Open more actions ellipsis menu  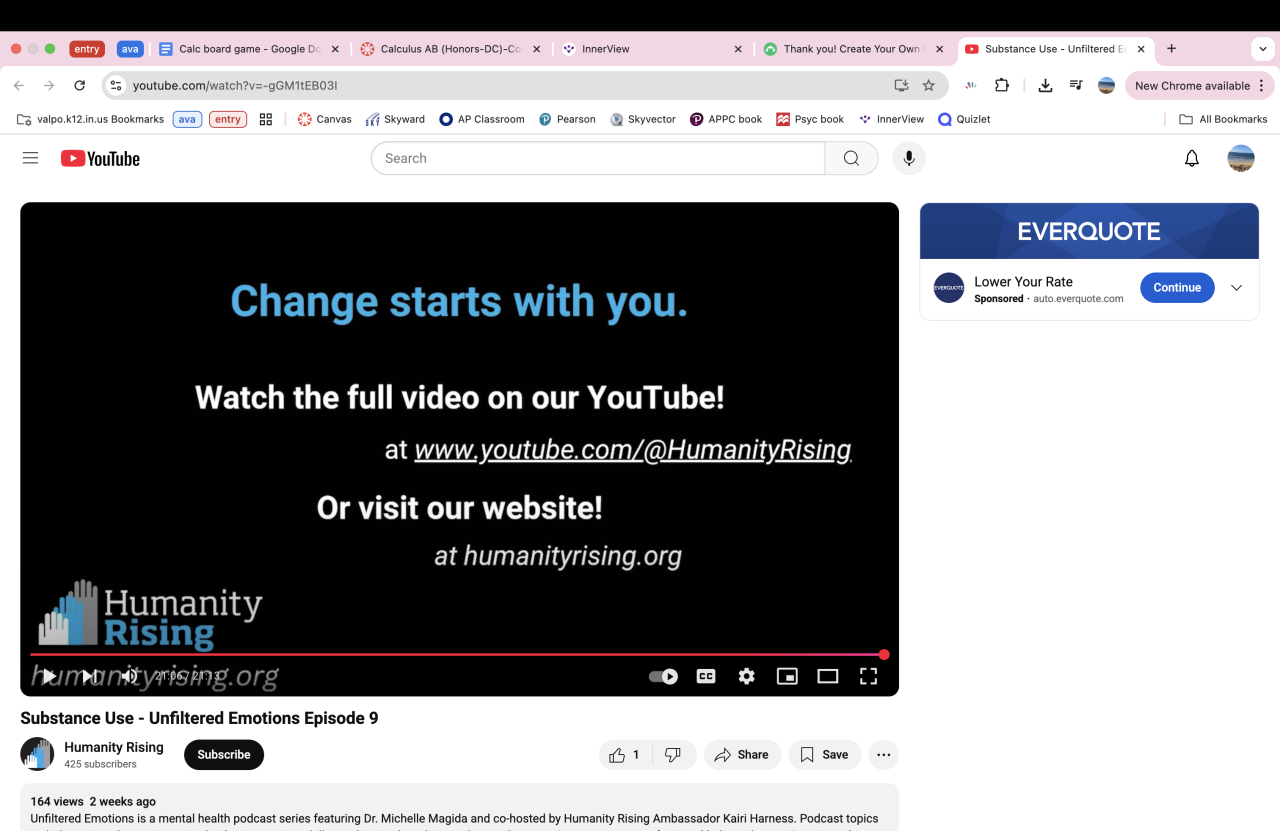883,755
